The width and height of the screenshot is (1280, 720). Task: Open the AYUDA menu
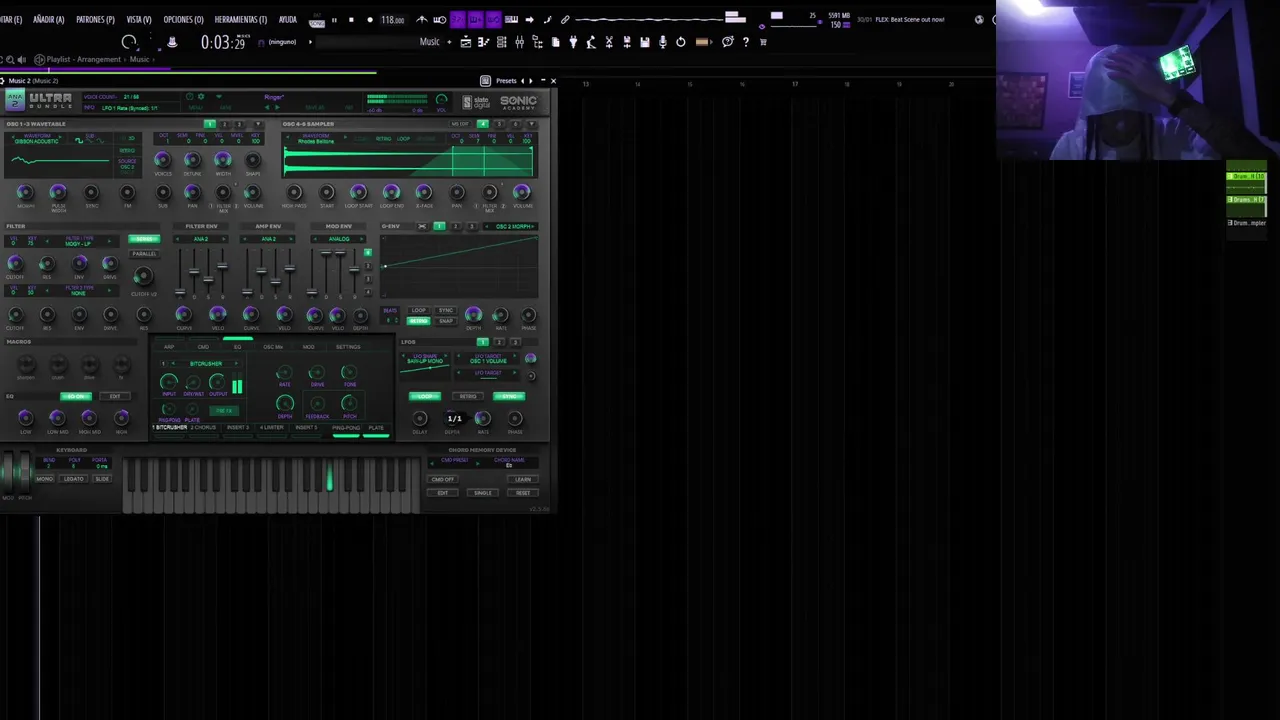(x=288, y=19)
